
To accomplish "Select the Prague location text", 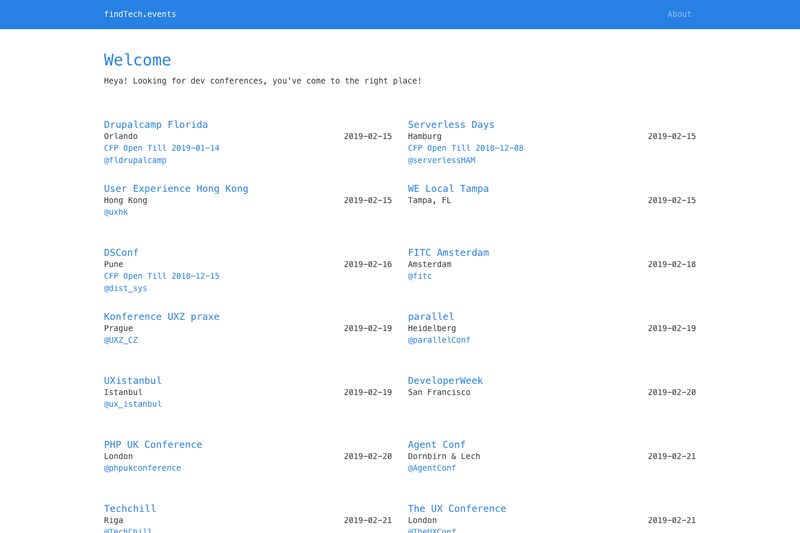I will (118, 328).
